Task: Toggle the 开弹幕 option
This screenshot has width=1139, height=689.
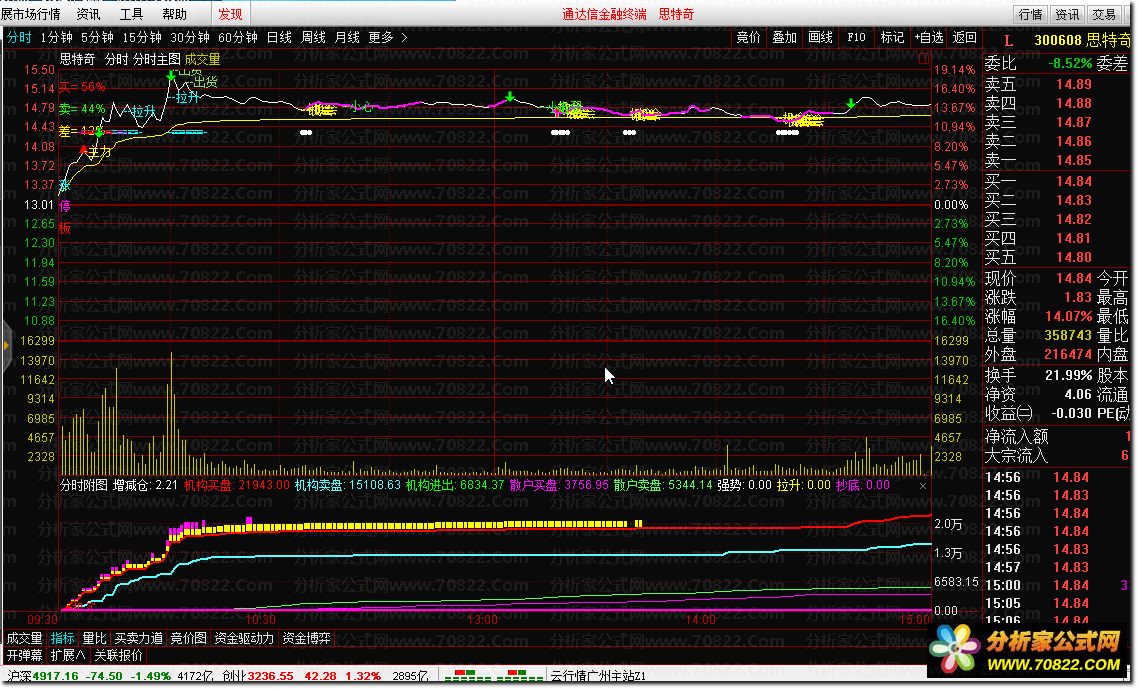Action: tap(25, 656)
